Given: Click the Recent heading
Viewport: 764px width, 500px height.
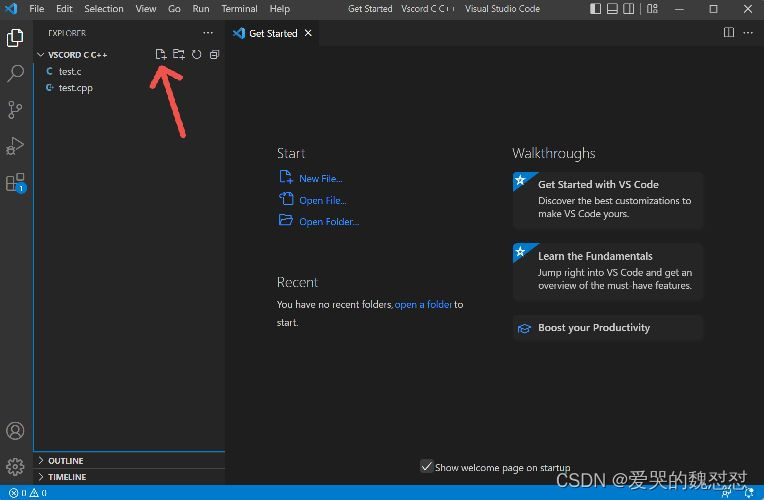Looking at the screenshot, I should click(x=297, y=282).
